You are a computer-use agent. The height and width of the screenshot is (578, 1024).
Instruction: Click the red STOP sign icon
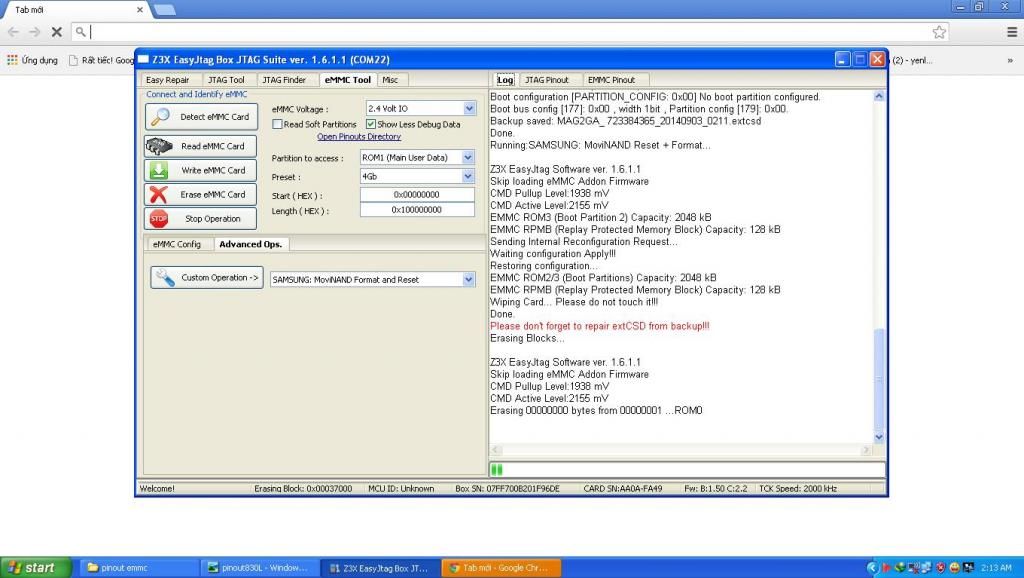coord(159,219)
